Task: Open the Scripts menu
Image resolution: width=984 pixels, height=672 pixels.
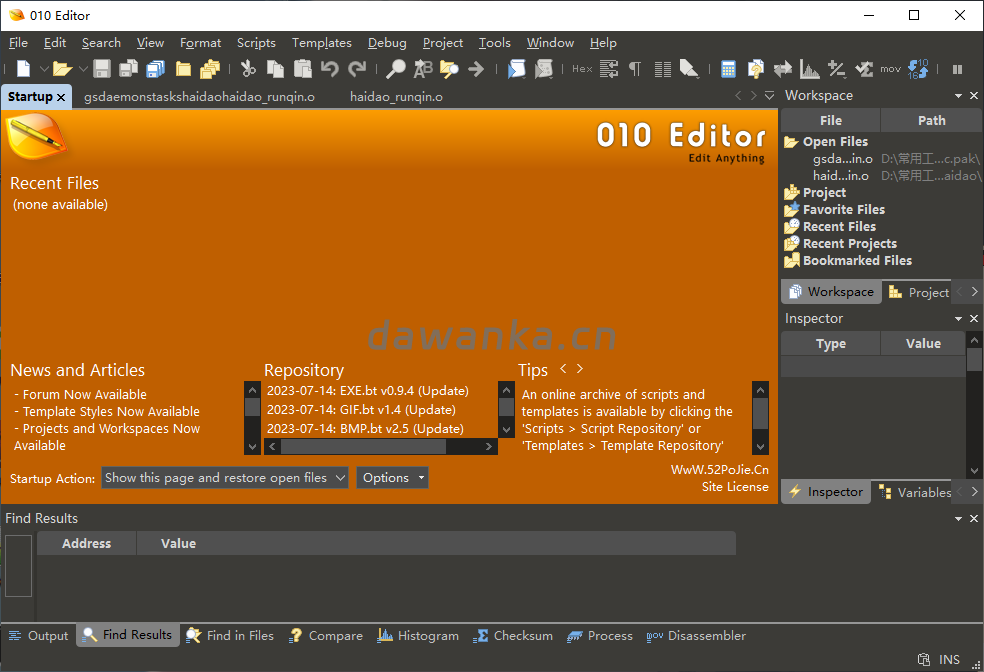Action: click(256, 43)
